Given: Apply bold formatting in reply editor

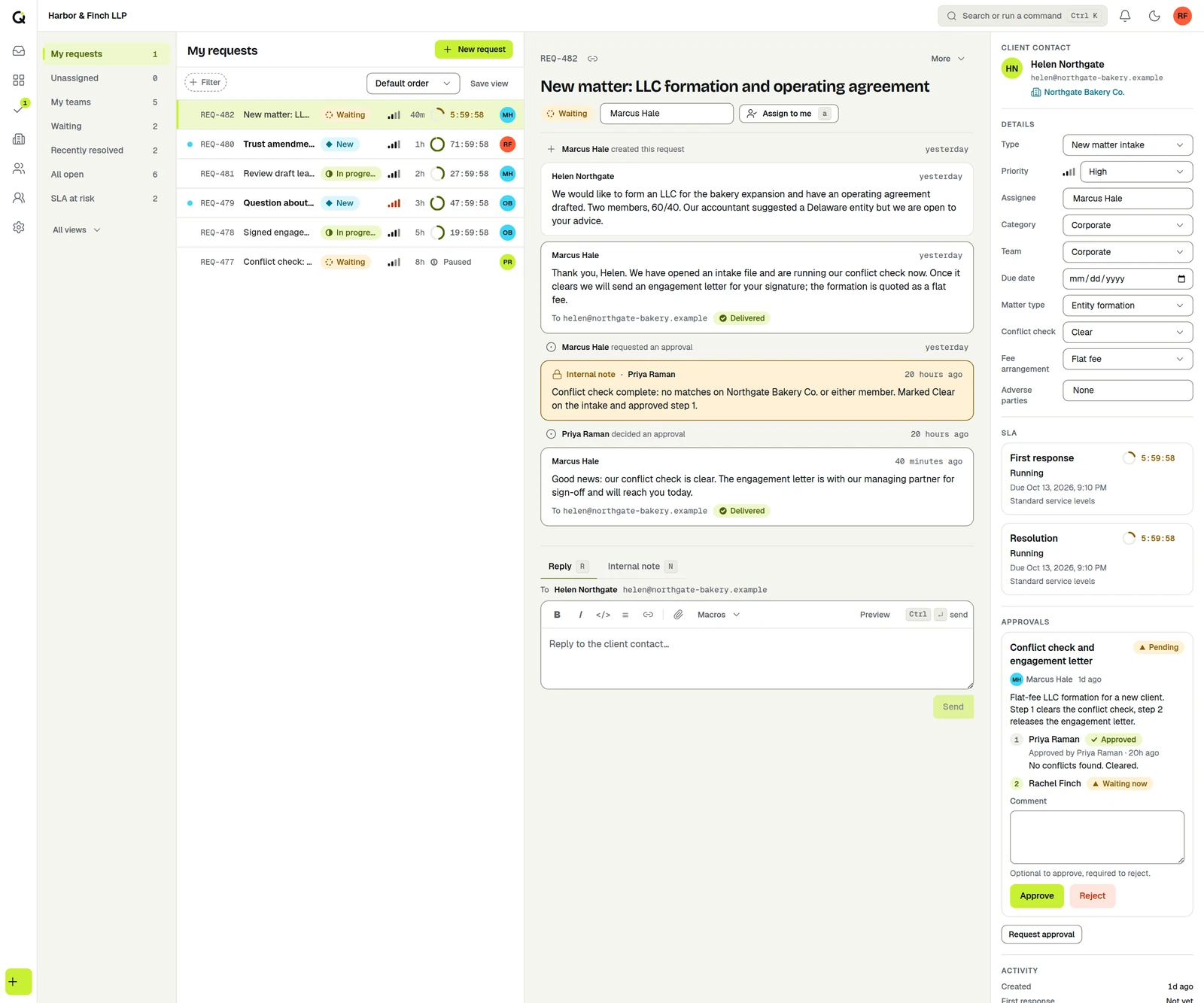Looking at the screenshot, I should tap(557, 615).
